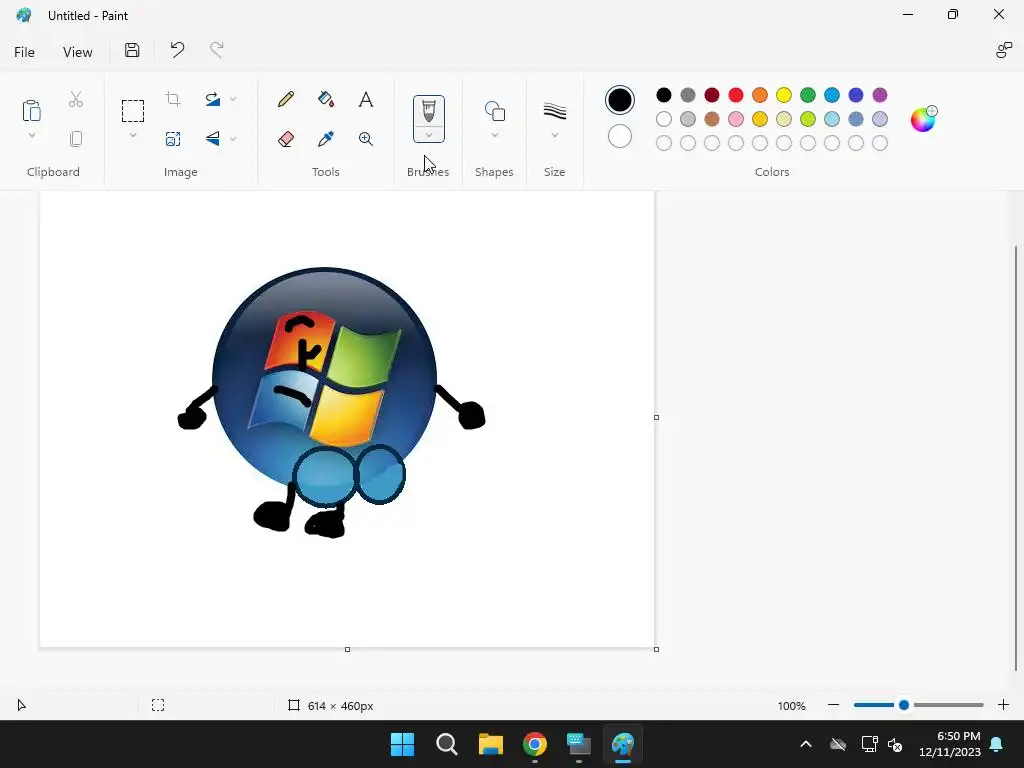Screen dimensions: 1024x768
Task: Pick the green color swatch
Action: (x=808, y=95)
